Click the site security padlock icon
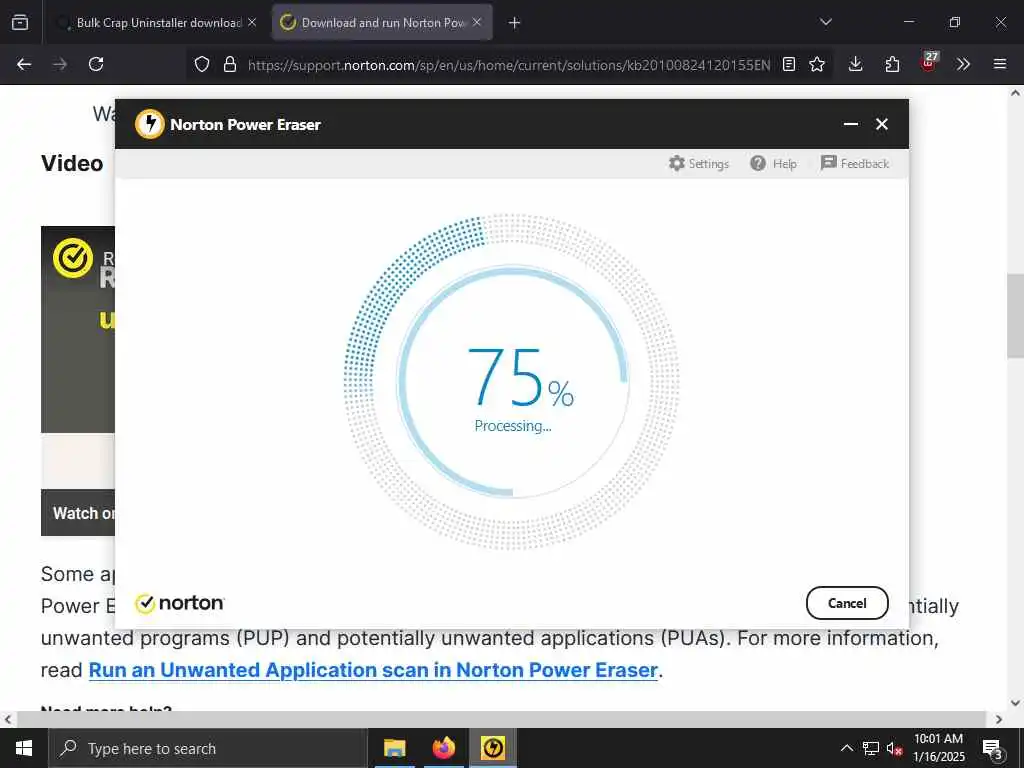1024x768 pixels. 229,64
